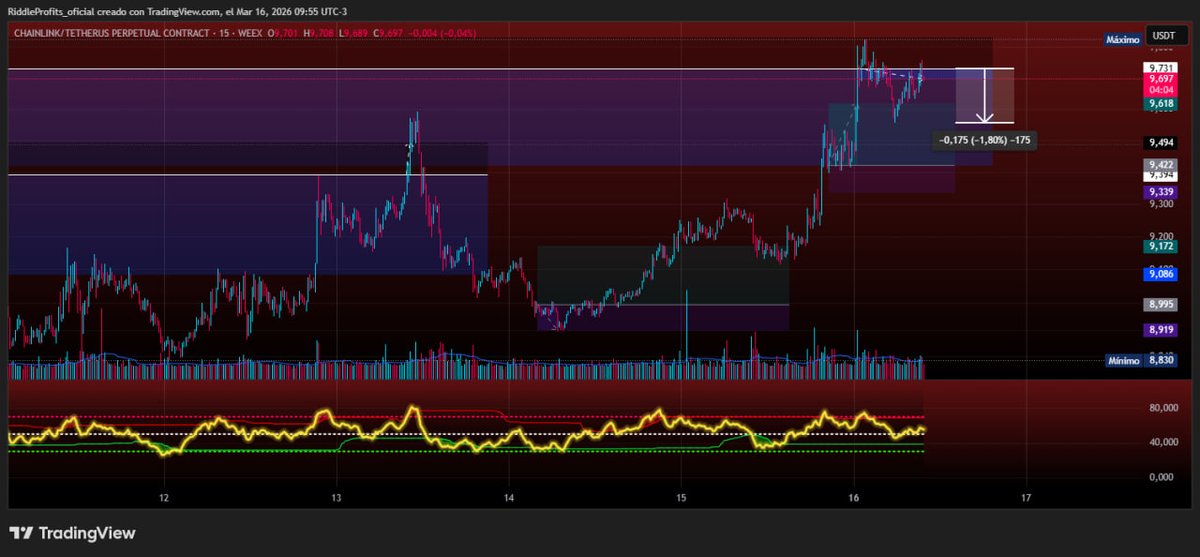Click the 40,000 indicator scale value
Screen dimensions: 1200x557
pos(1162,442)
